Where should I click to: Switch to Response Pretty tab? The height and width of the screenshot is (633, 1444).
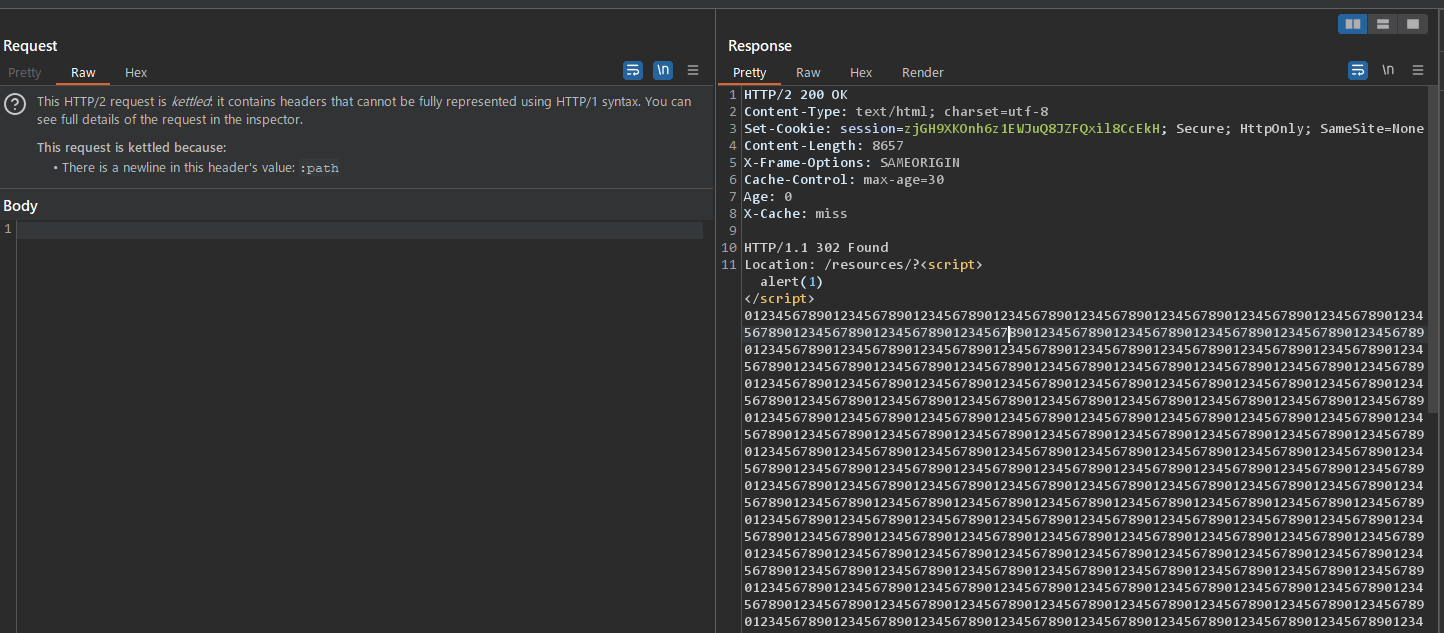(749, 73)
